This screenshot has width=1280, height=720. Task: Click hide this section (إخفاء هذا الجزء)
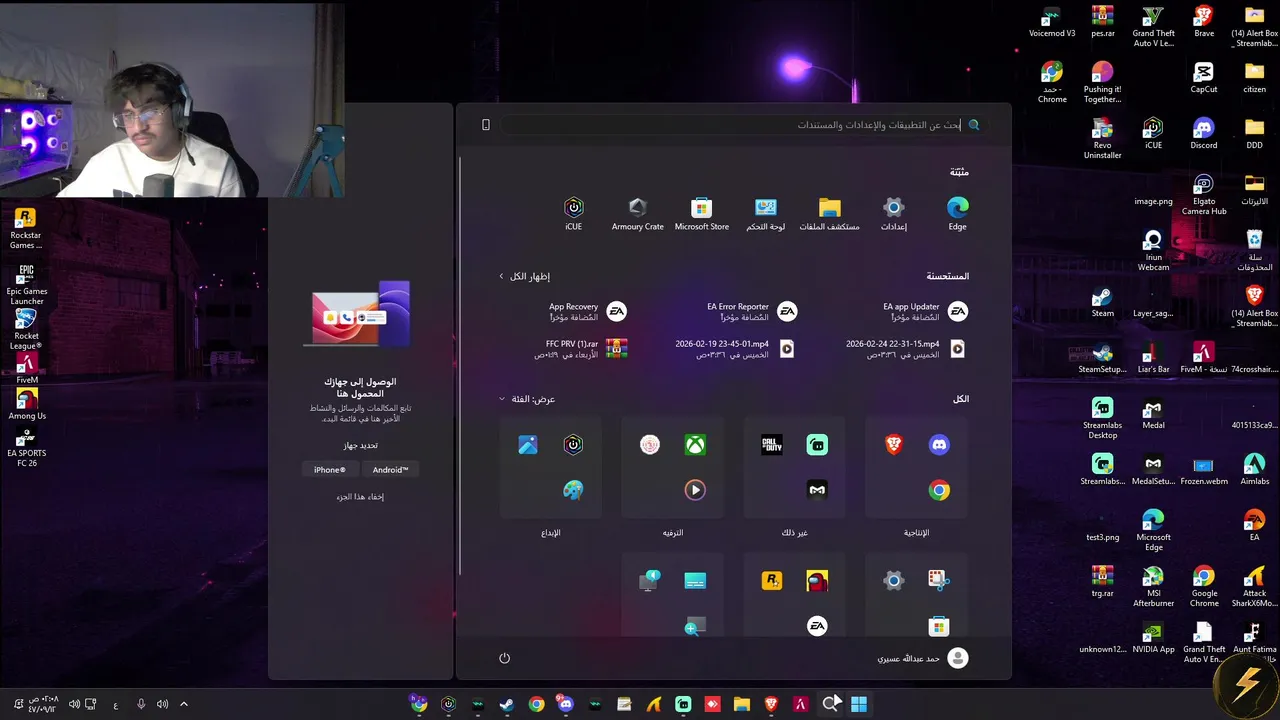pos(360,497)
